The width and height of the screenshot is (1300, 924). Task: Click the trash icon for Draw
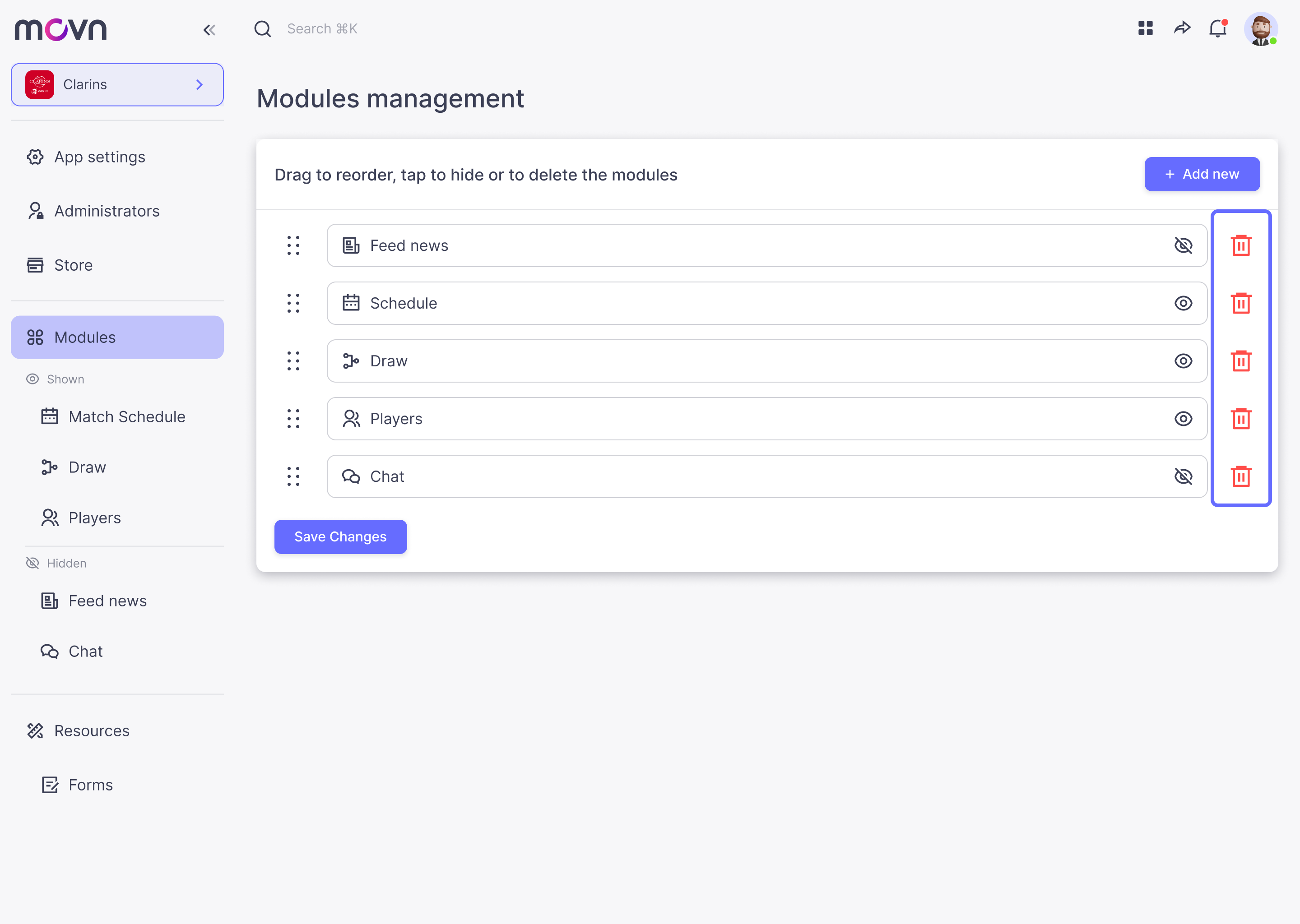pos(1241,361)
